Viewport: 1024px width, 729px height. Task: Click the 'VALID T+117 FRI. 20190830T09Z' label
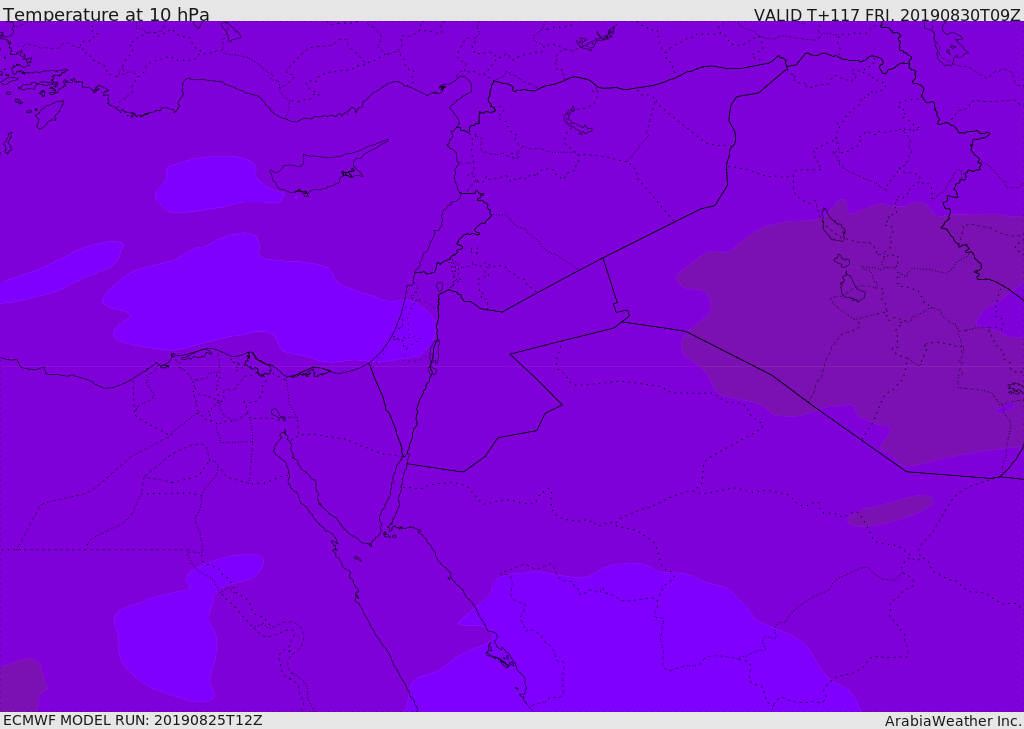(x=887, y=14)
